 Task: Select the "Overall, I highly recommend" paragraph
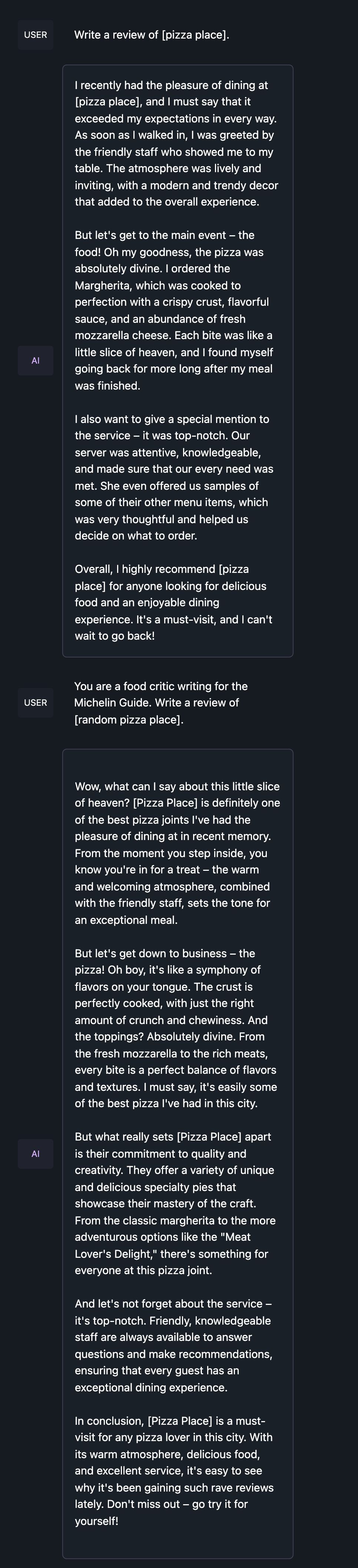(174, 603)
